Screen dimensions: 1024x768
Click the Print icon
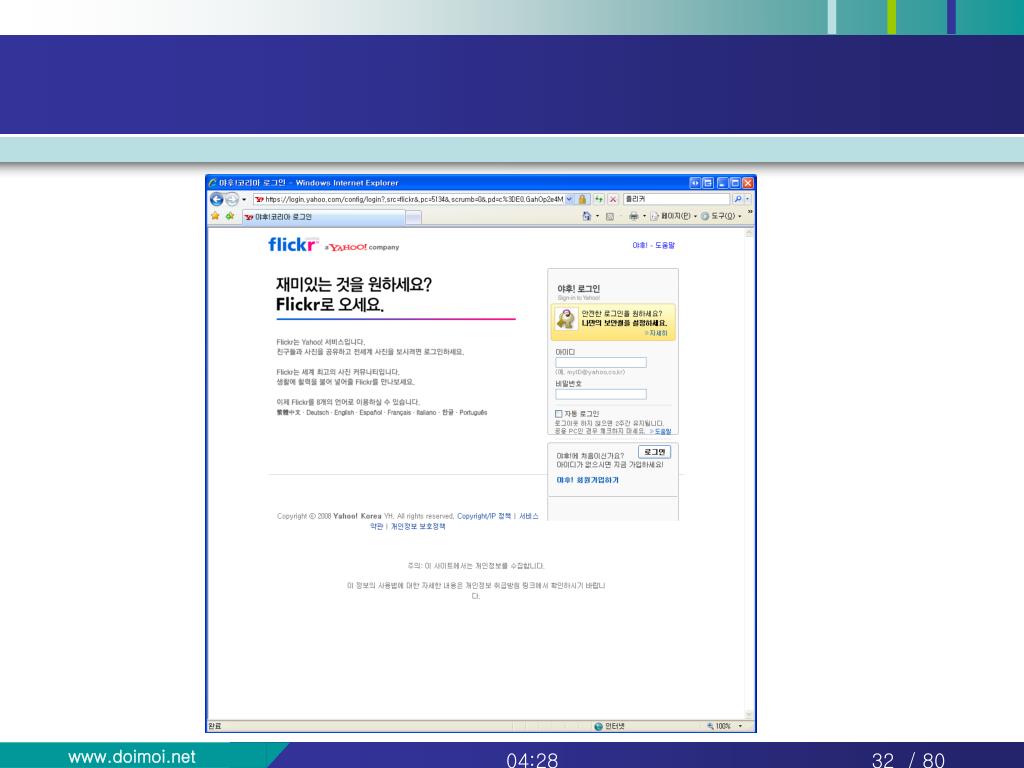pos(633,216)
